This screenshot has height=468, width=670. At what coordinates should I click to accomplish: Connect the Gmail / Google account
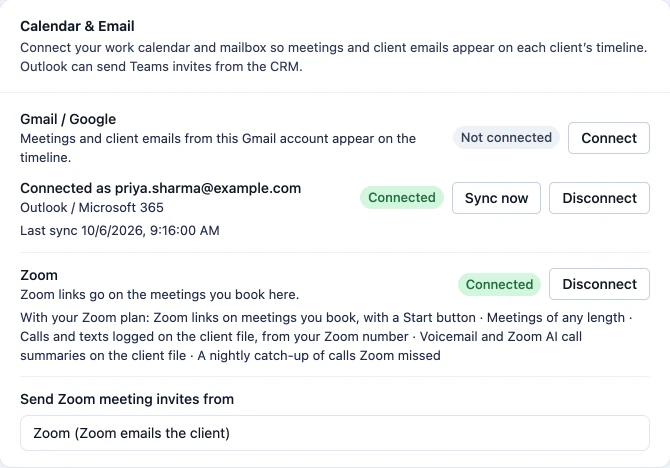click(608, 138)
